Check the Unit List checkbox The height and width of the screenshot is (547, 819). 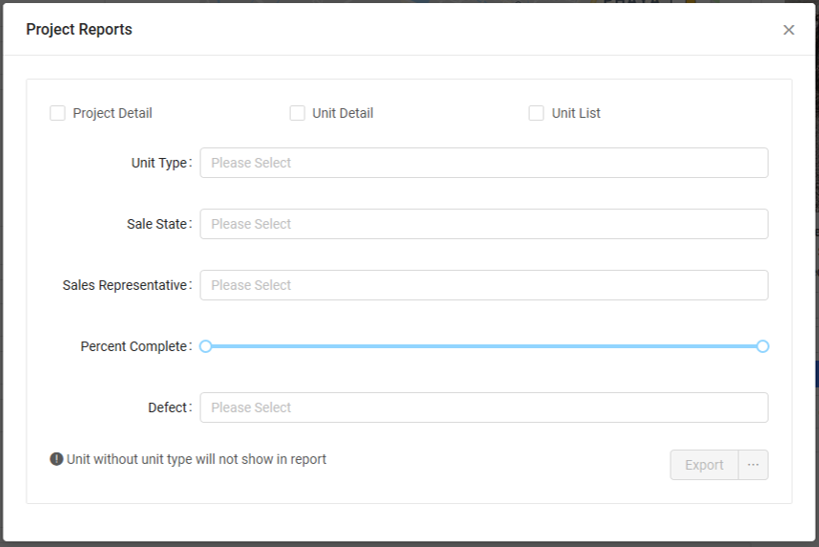click(536, 113)
